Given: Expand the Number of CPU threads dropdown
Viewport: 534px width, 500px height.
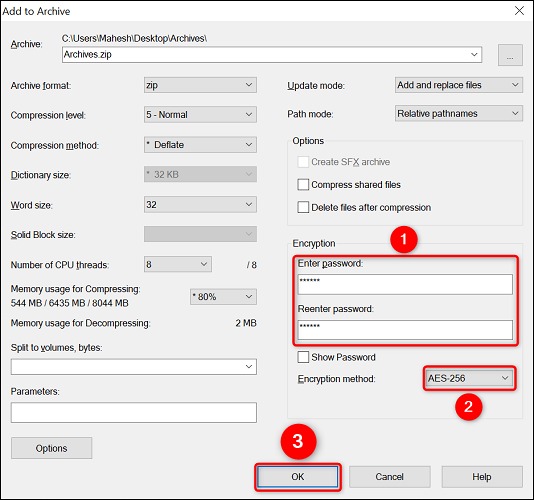Looking at the screenshot, I should coord(177,264).
